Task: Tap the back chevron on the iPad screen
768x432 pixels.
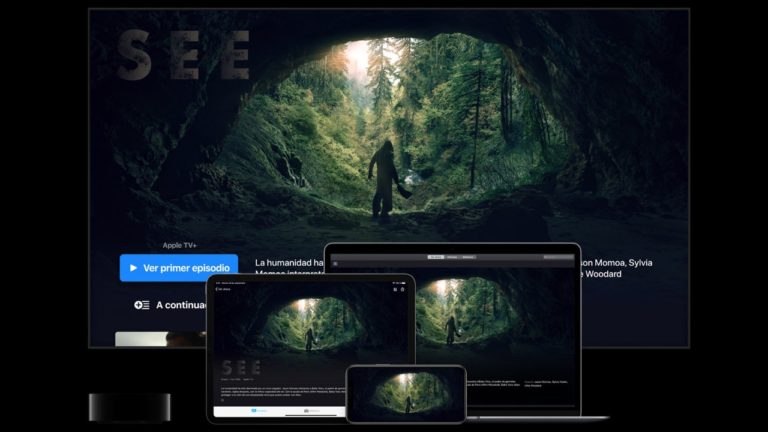Action: pyautogui.click(x=216, y=289)
